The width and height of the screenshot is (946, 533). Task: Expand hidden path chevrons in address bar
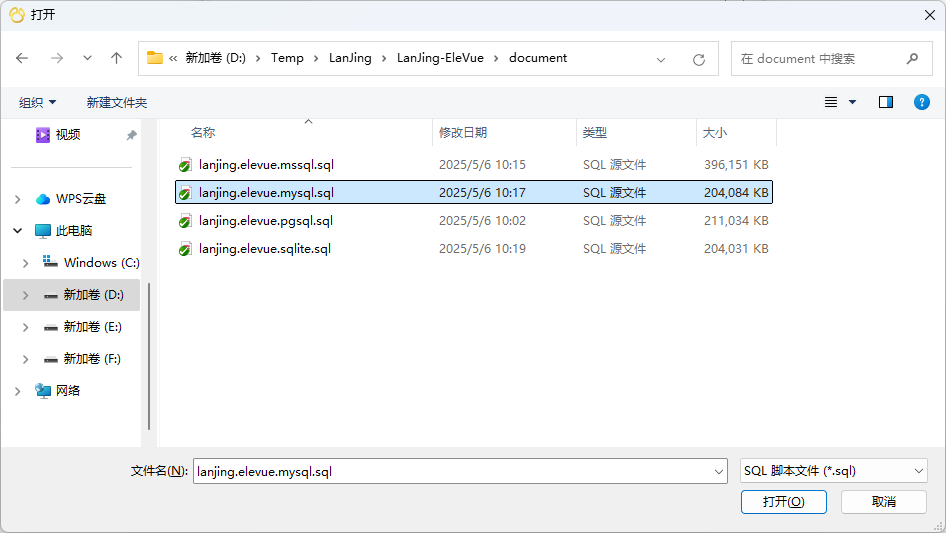pyautogui.click(x=173, y=59)
